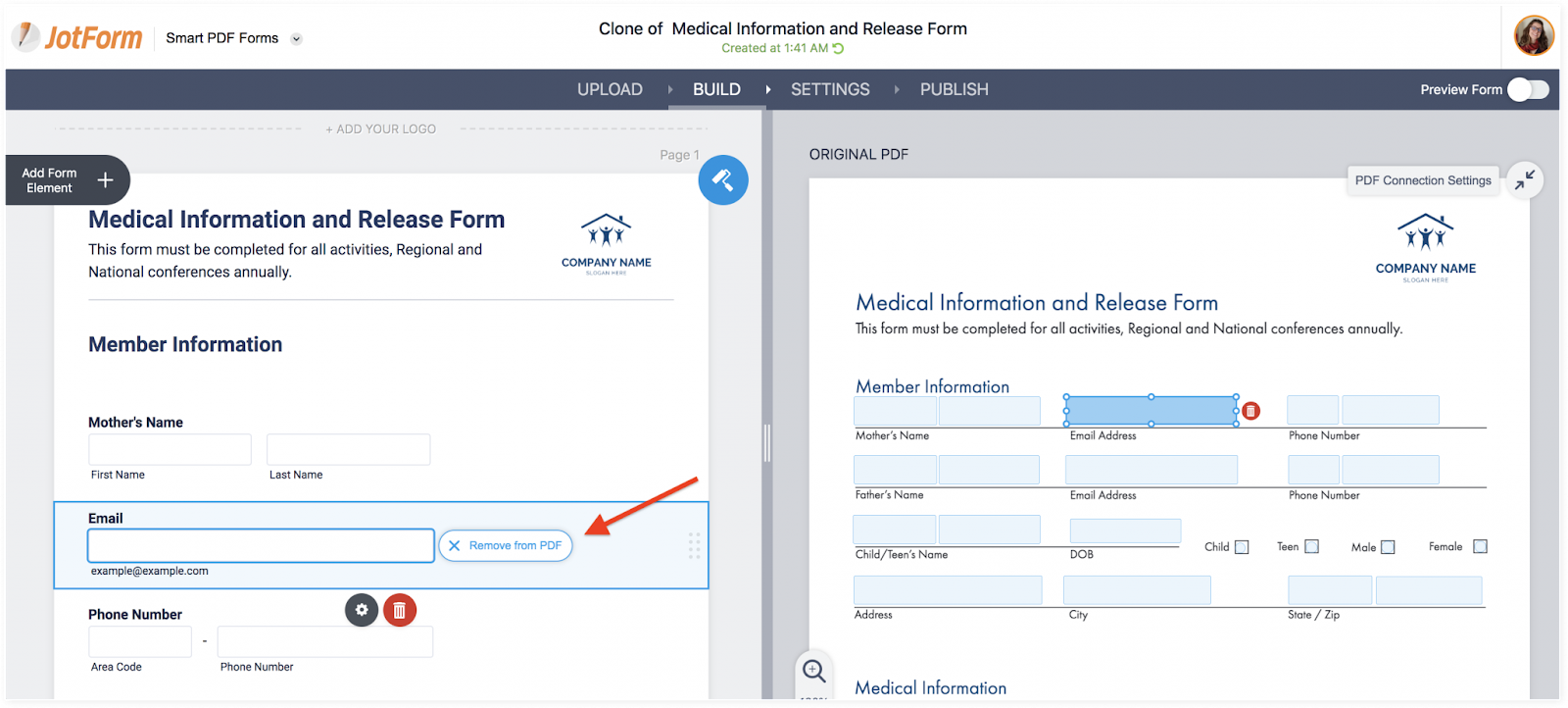The width and height of the screenshot is (1568, 708).
Task: Go to the PUBLISH tab
Action: pos(954,89)
